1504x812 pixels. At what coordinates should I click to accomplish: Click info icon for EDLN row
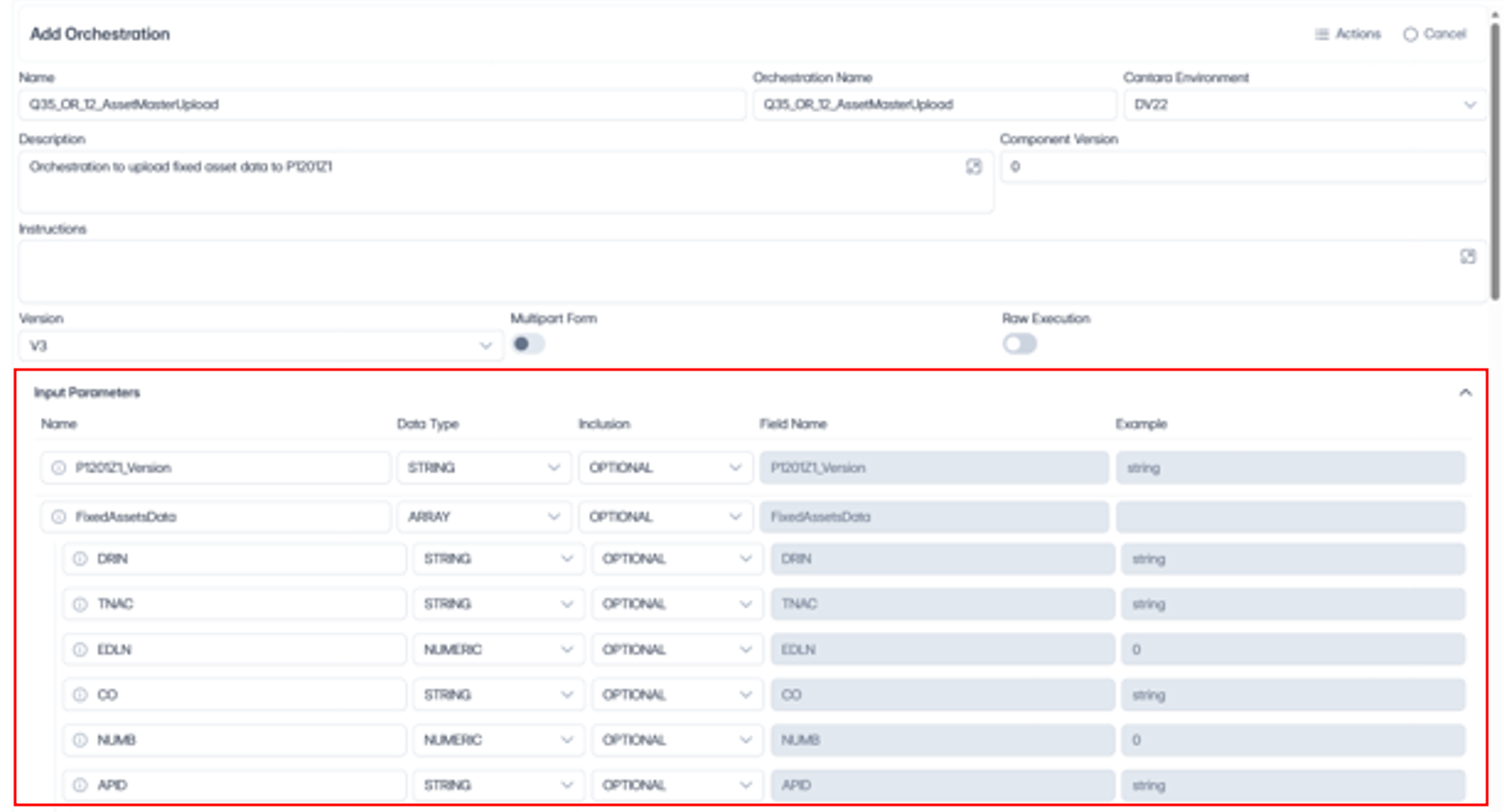pyautogui.click(x=80, y=649)
